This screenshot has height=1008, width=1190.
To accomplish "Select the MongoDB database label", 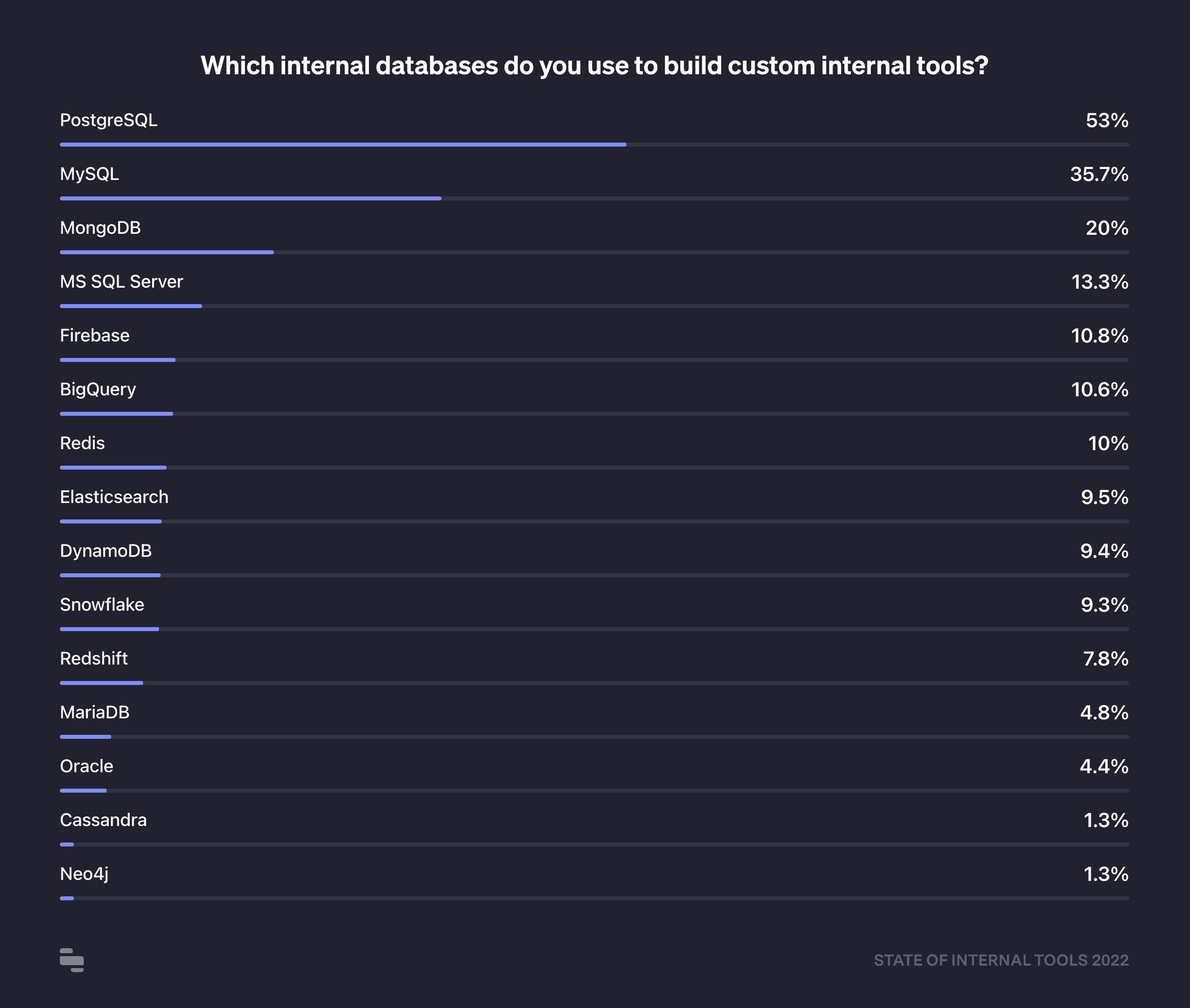I will [x=100, y=228].
